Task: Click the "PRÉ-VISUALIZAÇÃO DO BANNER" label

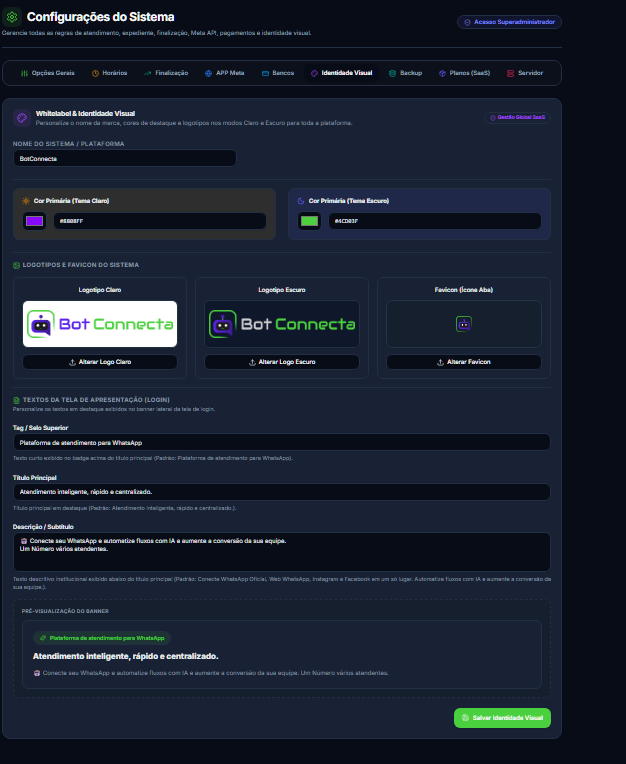Action: (x=65, y=611)
